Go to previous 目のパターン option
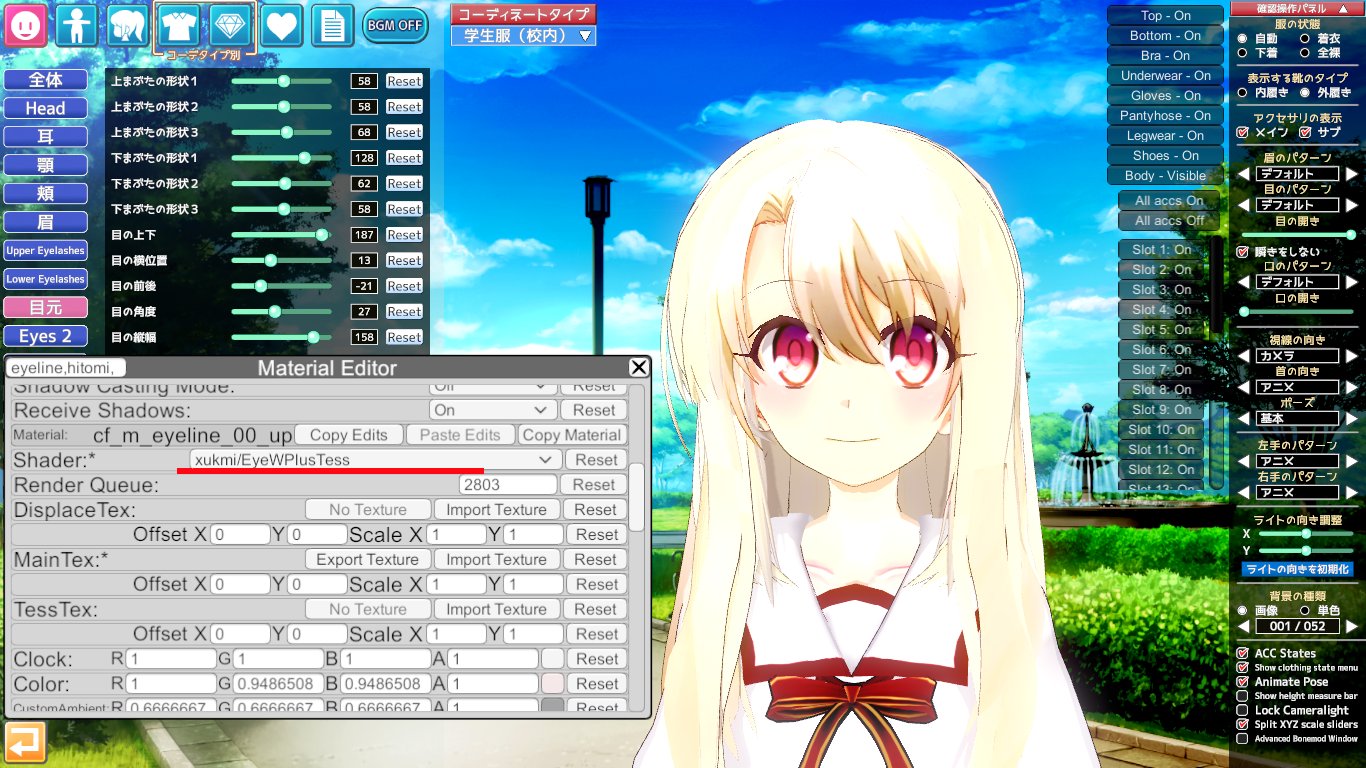Viewport: 1366px width, 768px height. [x=1245, y=205]
